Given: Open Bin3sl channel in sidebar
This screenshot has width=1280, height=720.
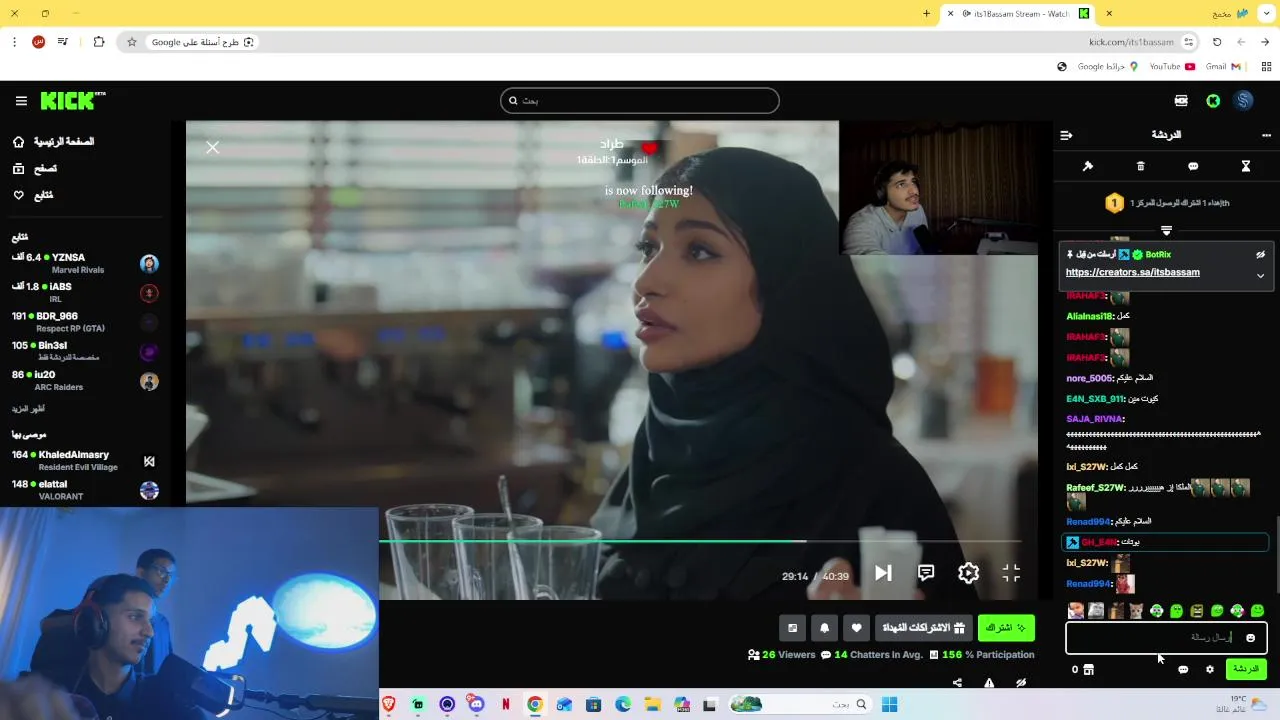Looking at the screenshot, I should click(x=85, y=351).
